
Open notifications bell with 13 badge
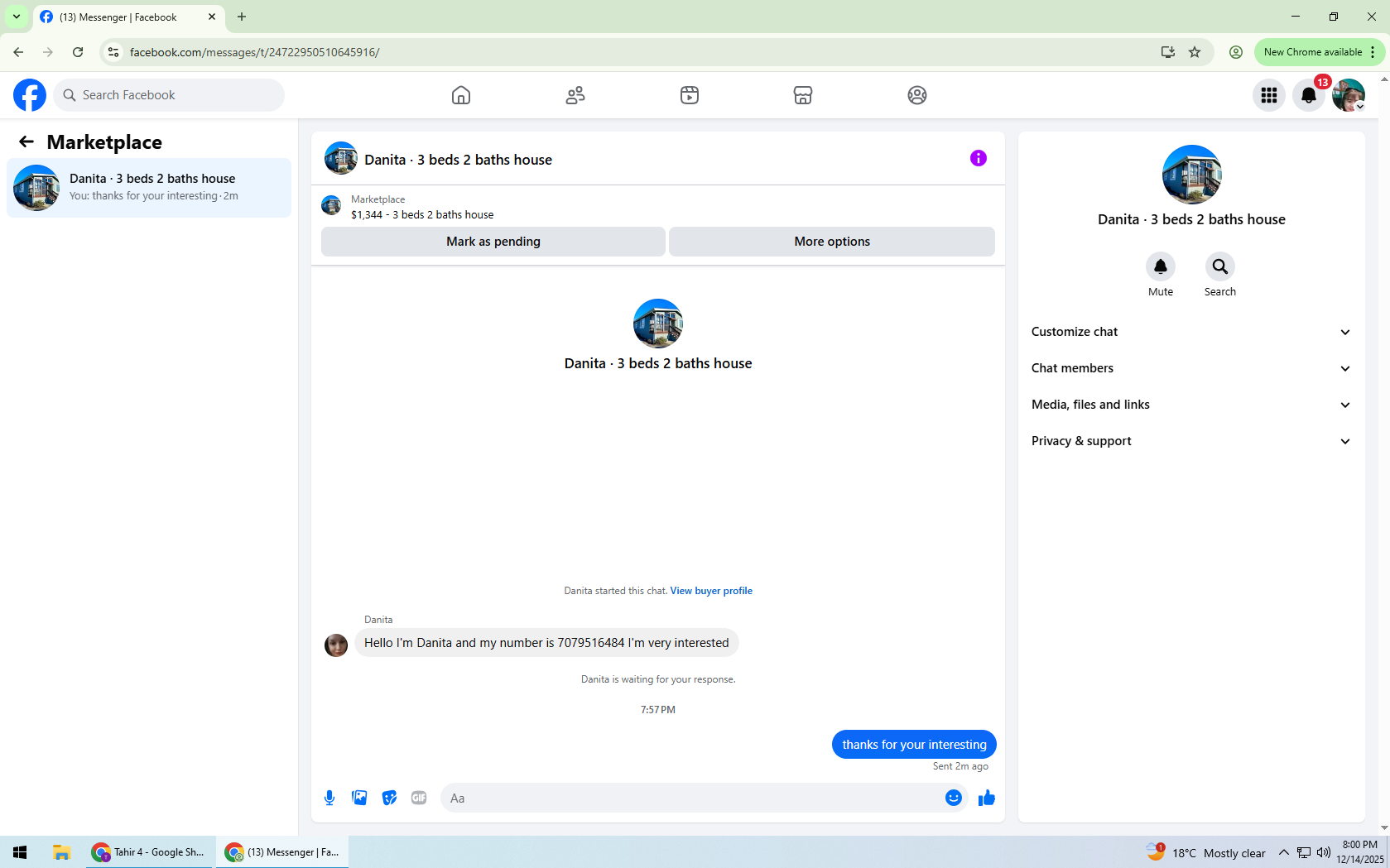pyautogui.click(x=1309, y=95)
